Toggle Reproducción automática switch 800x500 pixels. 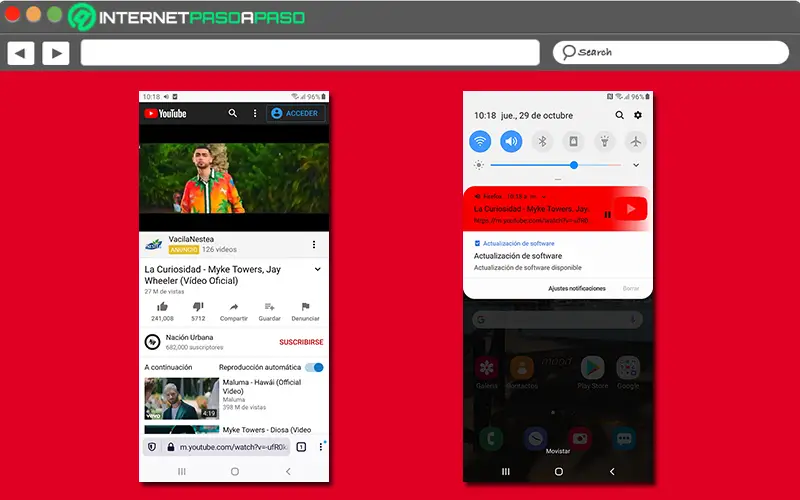[314, 367]
